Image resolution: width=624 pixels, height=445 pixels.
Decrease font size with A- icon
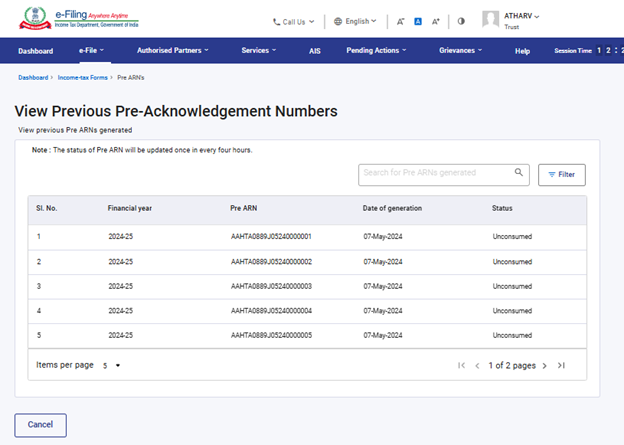(x=400, y=21)
